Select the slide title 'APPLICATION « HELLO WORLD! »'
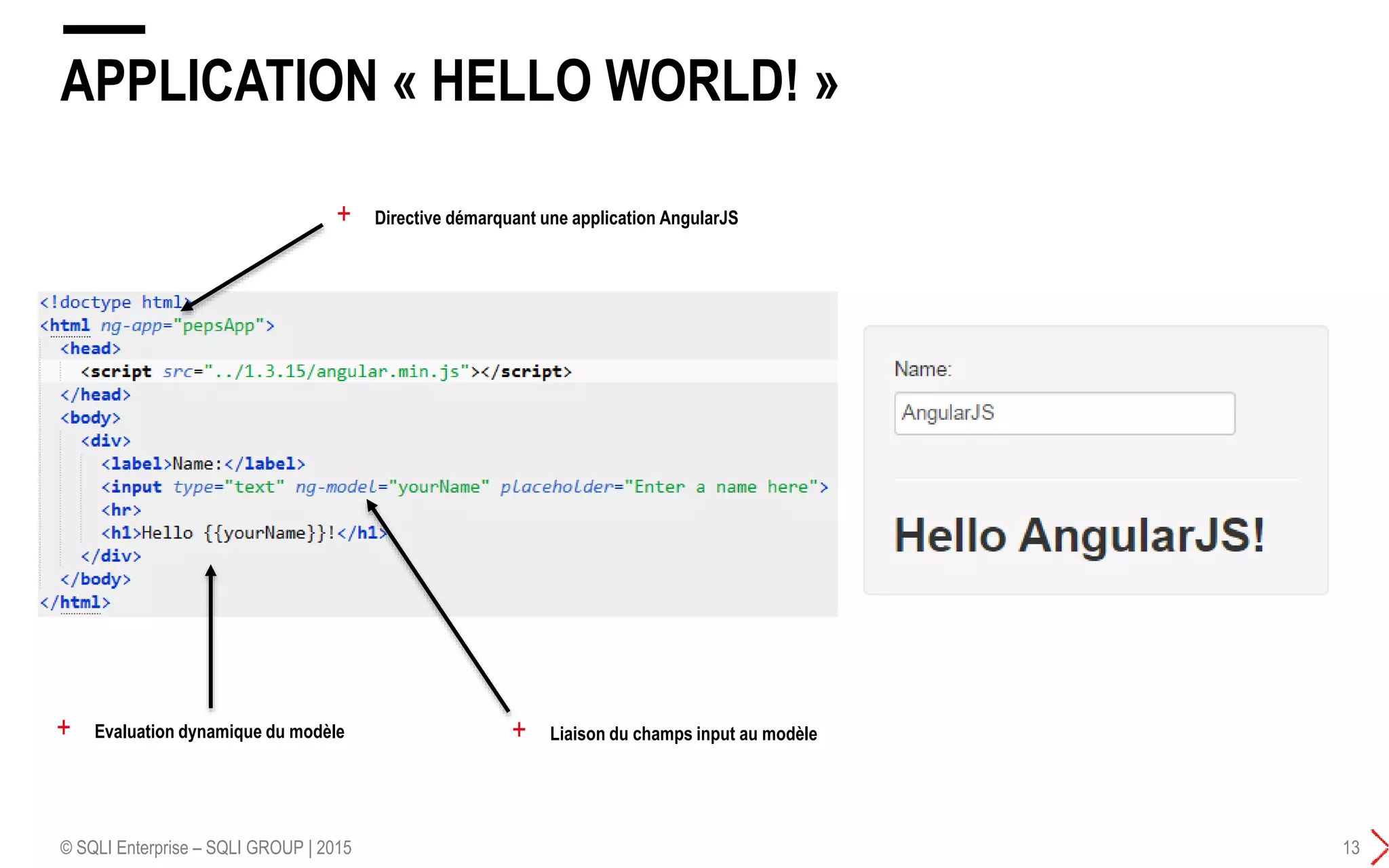 450,81
